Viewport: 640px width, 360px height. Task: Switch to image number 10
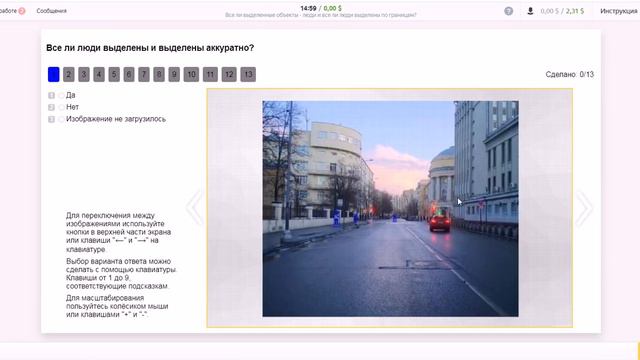191,74
